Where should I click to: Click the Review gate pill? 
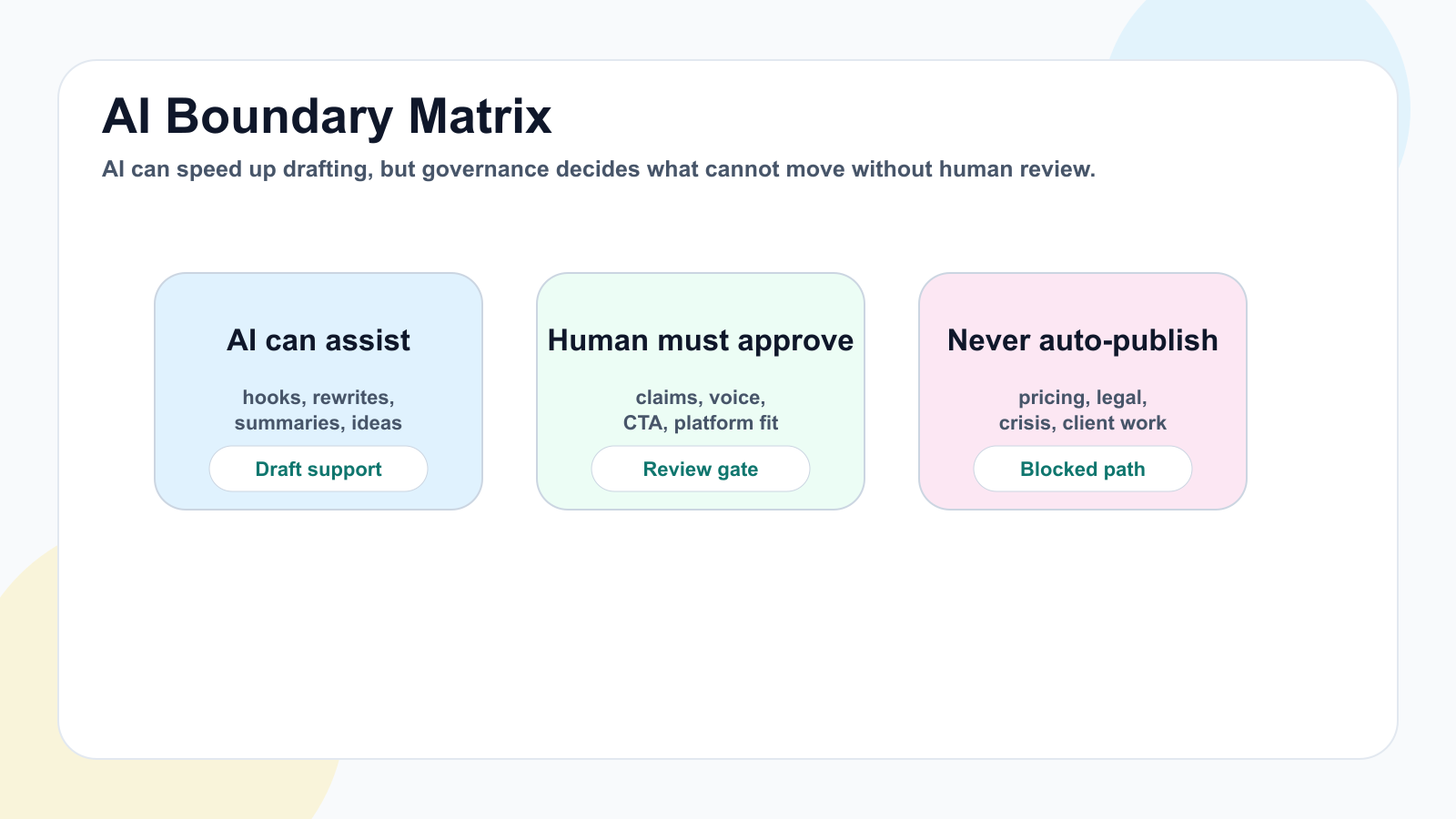(701, 469)
